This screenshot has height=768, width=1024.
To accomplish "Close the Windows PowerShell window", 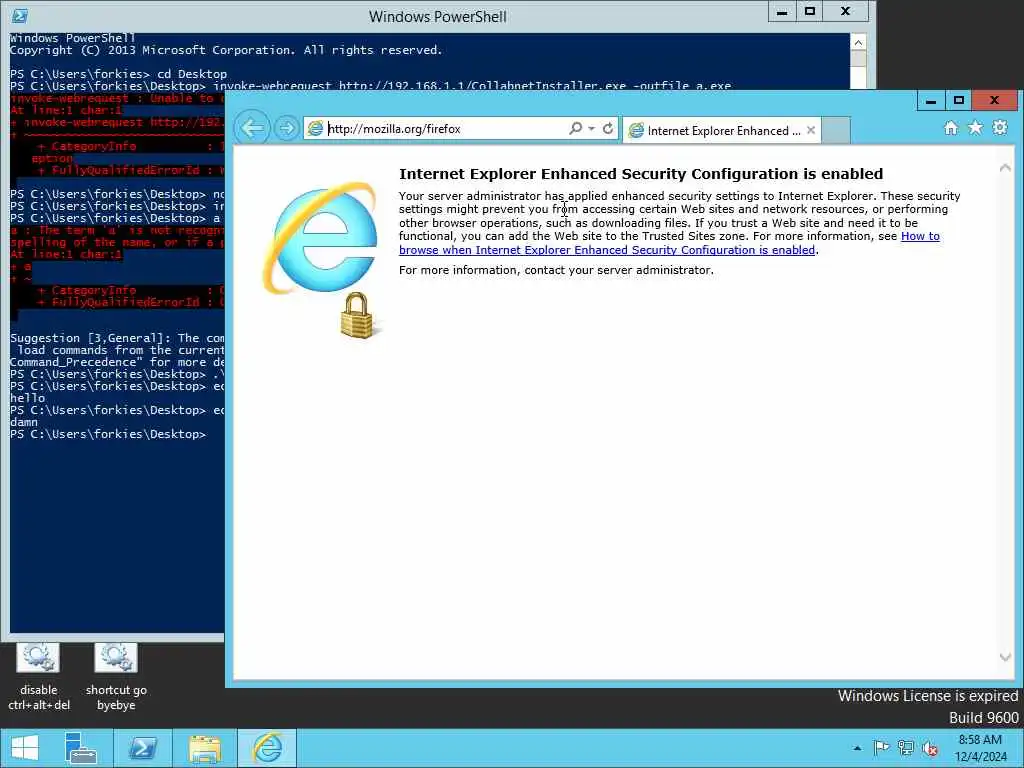I will click(846, 12).
